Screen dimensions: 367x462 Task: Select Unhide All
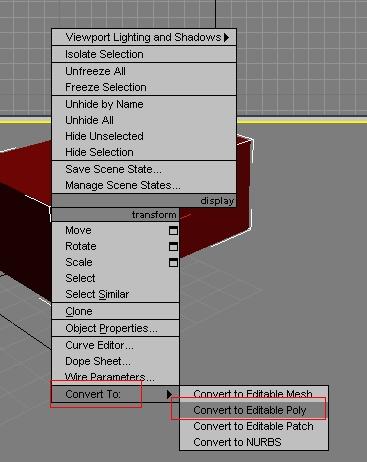pyautogui.click(x=144, y=120)
